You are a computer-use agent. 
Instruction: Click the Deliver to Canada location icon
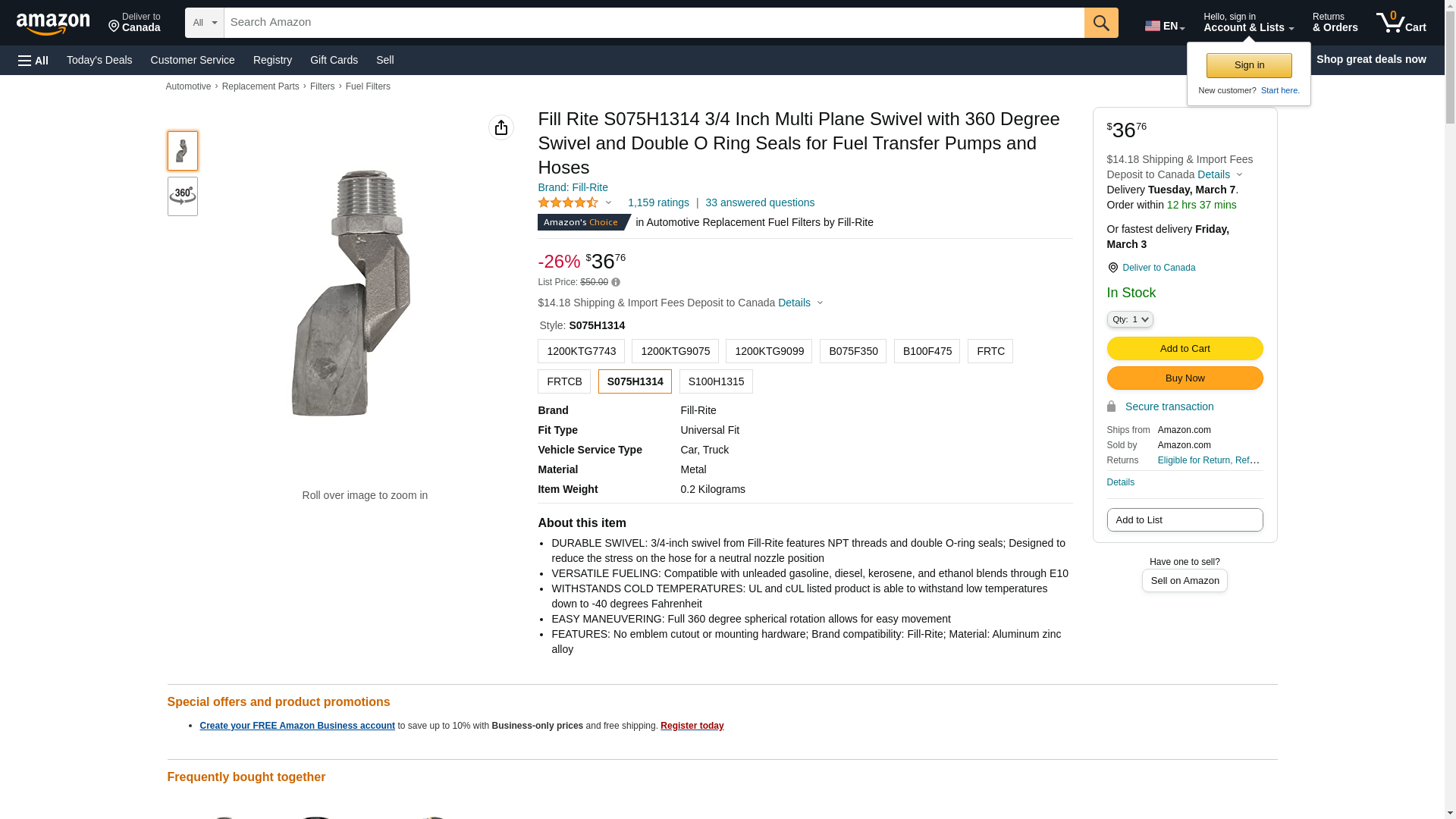(1112, 268)
